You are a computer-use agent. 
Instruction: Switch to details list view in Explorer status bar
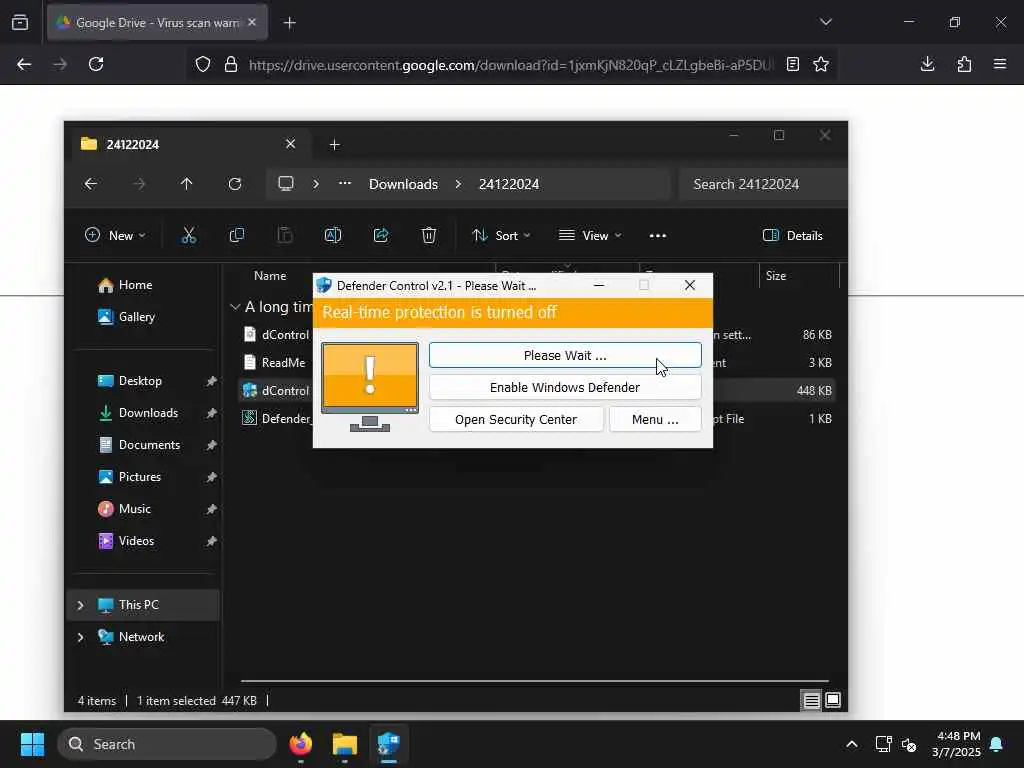tap(811, 700)
